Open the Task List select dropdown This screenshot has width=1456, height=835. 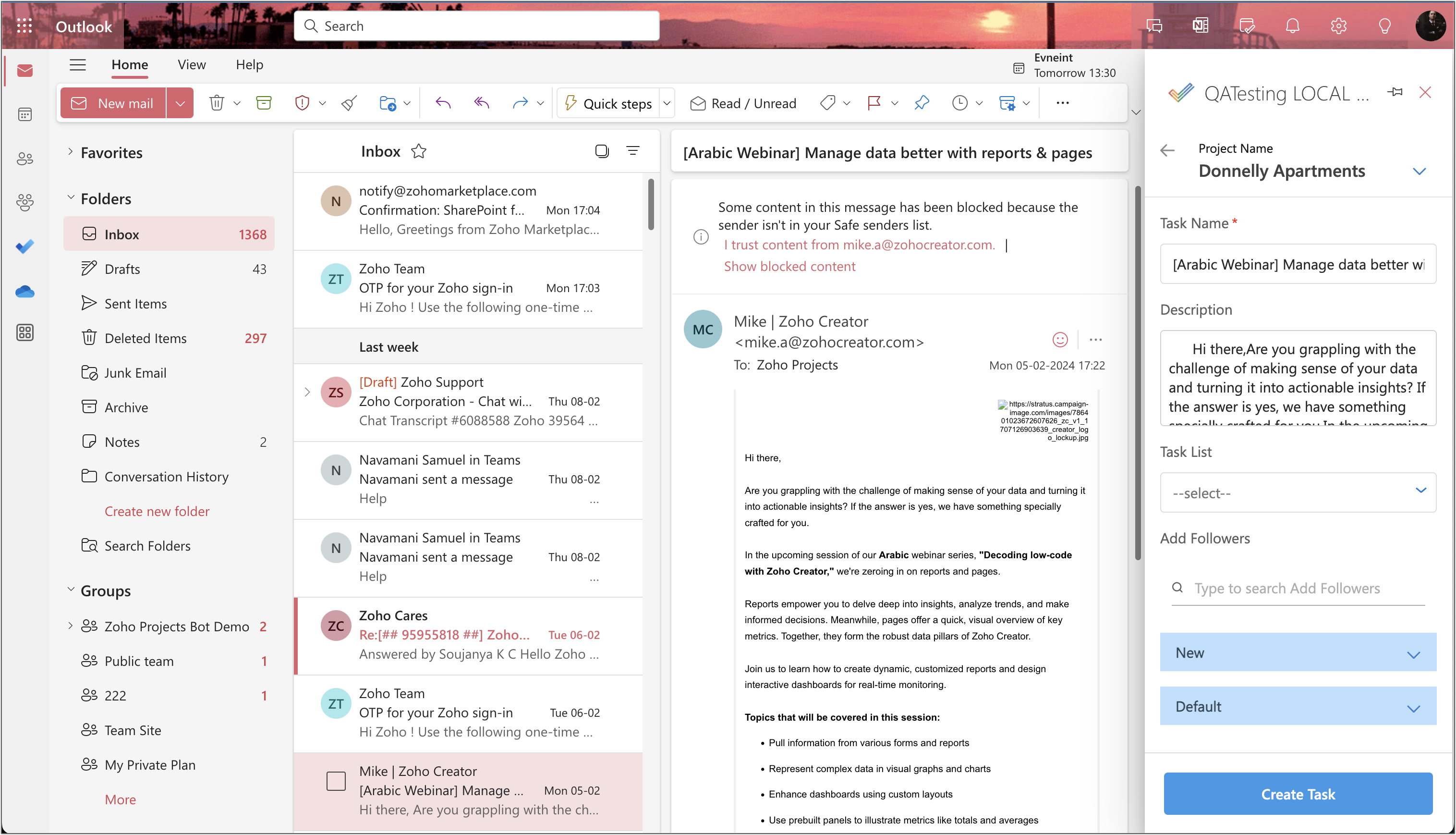pos(1298,492)
